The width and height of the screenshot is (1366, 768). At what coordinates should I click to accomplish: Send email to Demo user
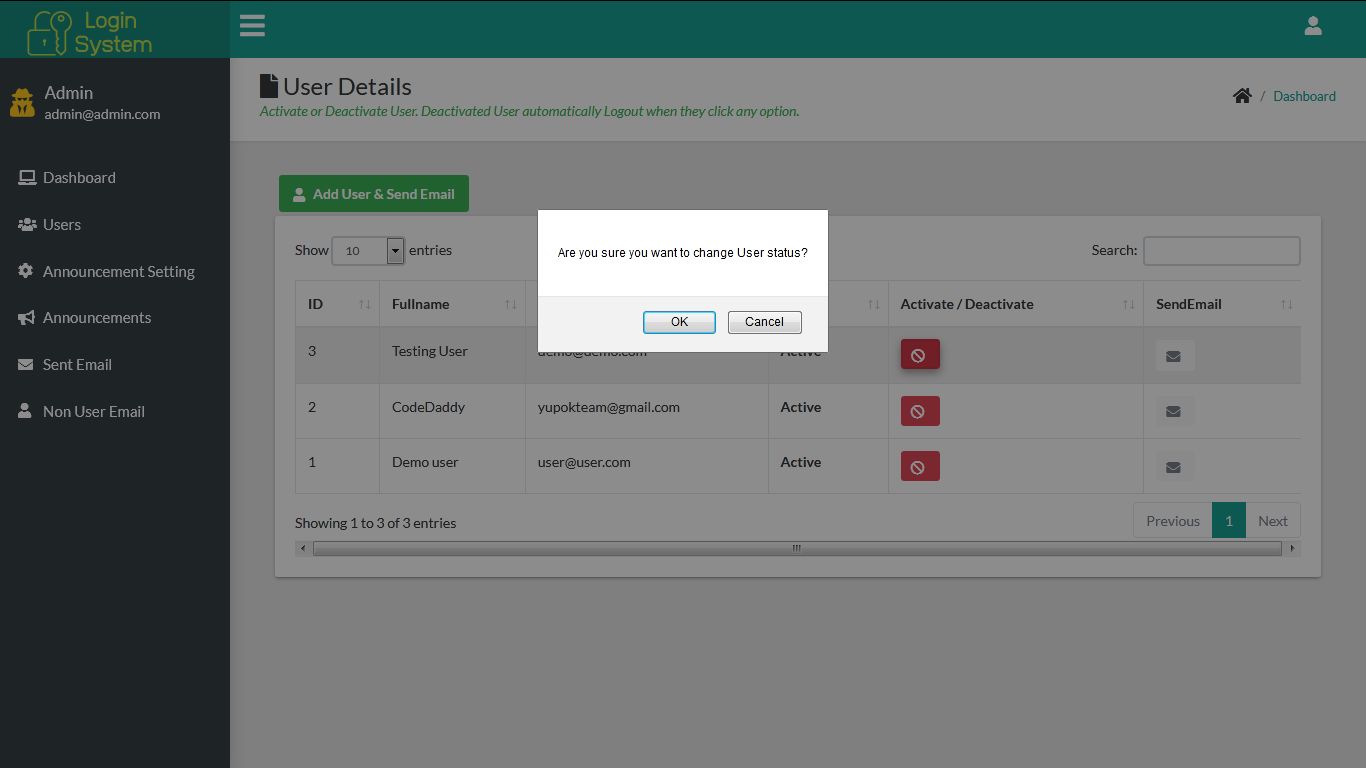pos(1174,466)
